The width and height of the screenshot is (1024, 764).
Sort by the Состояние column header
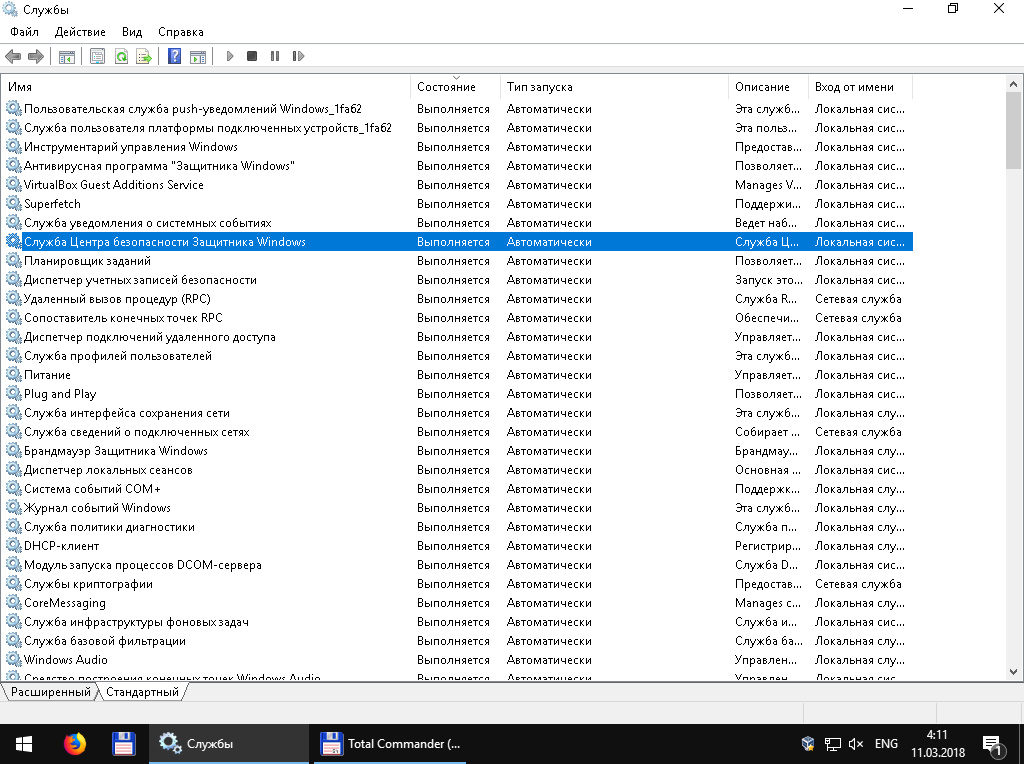point(456,87)
